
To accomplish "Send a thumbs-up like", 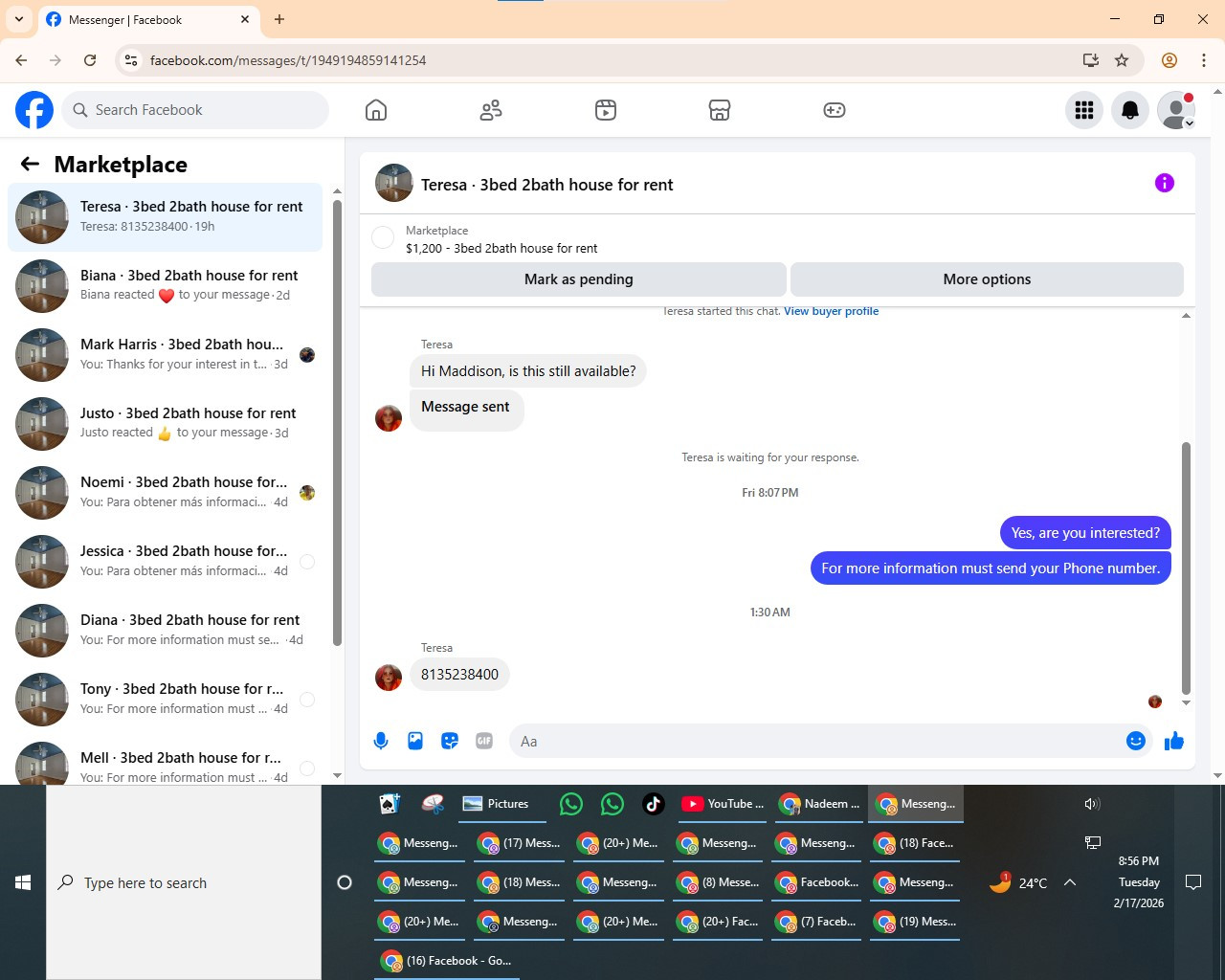I will tap(1174, 741).
